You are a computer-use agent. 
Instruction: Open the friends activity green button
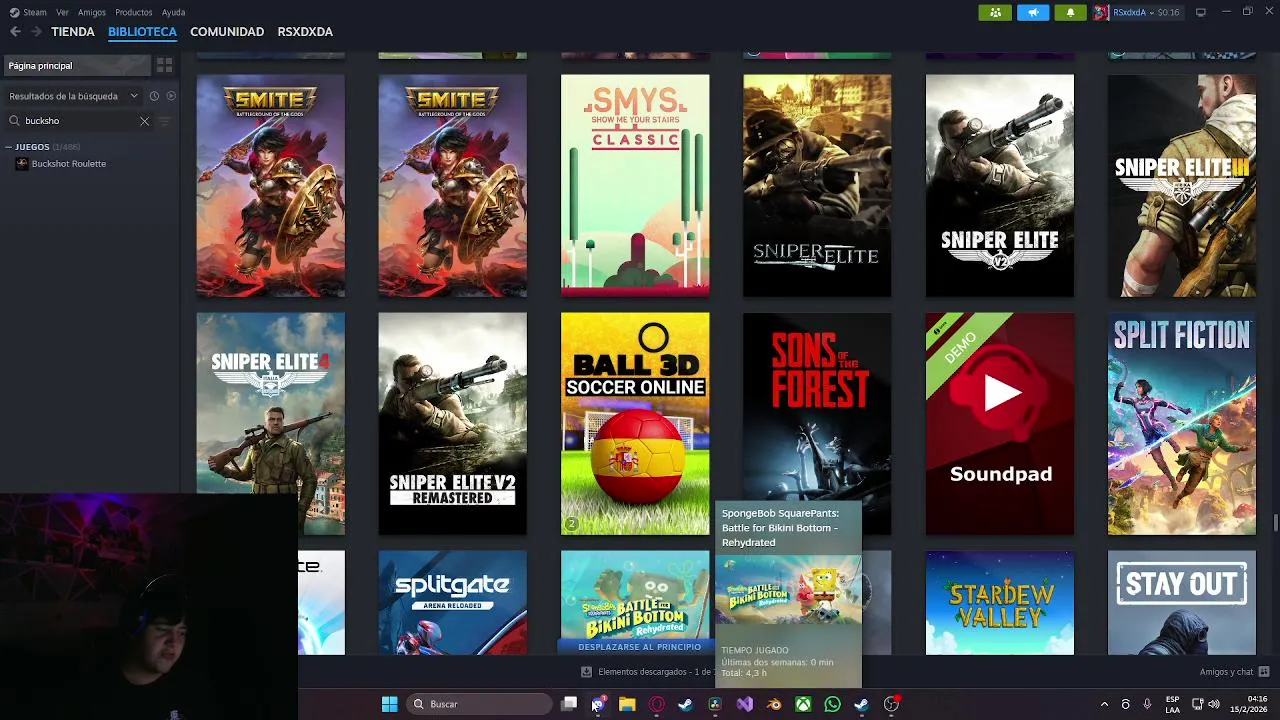(995, 12)
